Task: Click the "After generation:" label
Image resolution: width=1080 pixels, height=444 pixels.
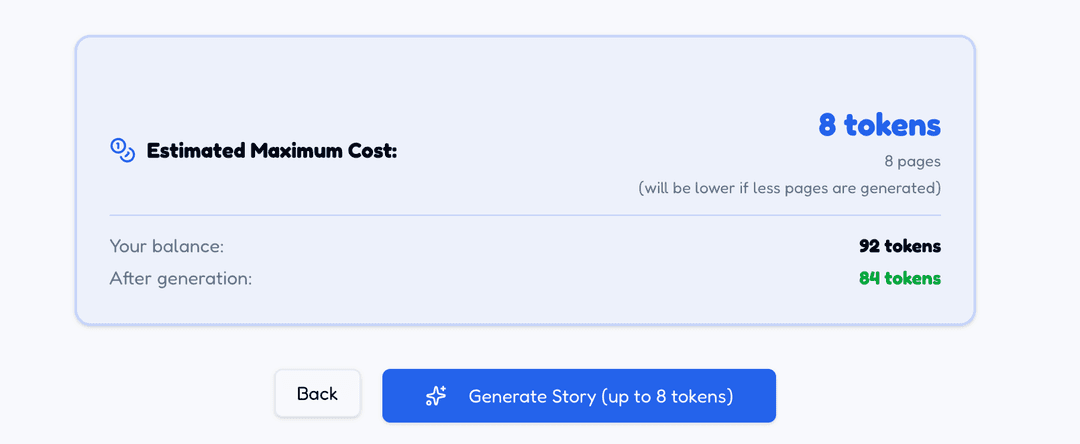Action: point(181,278)
